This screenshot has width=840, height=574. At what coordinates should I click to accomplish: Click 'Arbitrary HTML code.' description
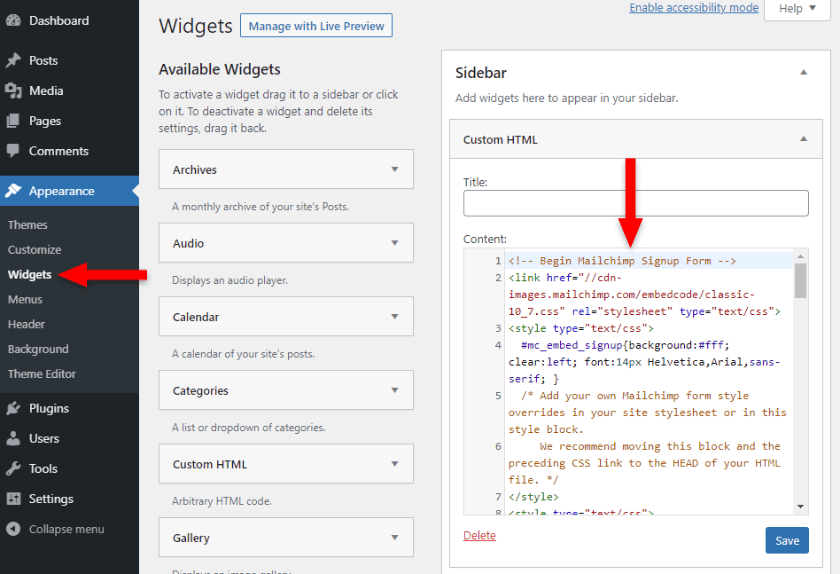coord(222,501)
